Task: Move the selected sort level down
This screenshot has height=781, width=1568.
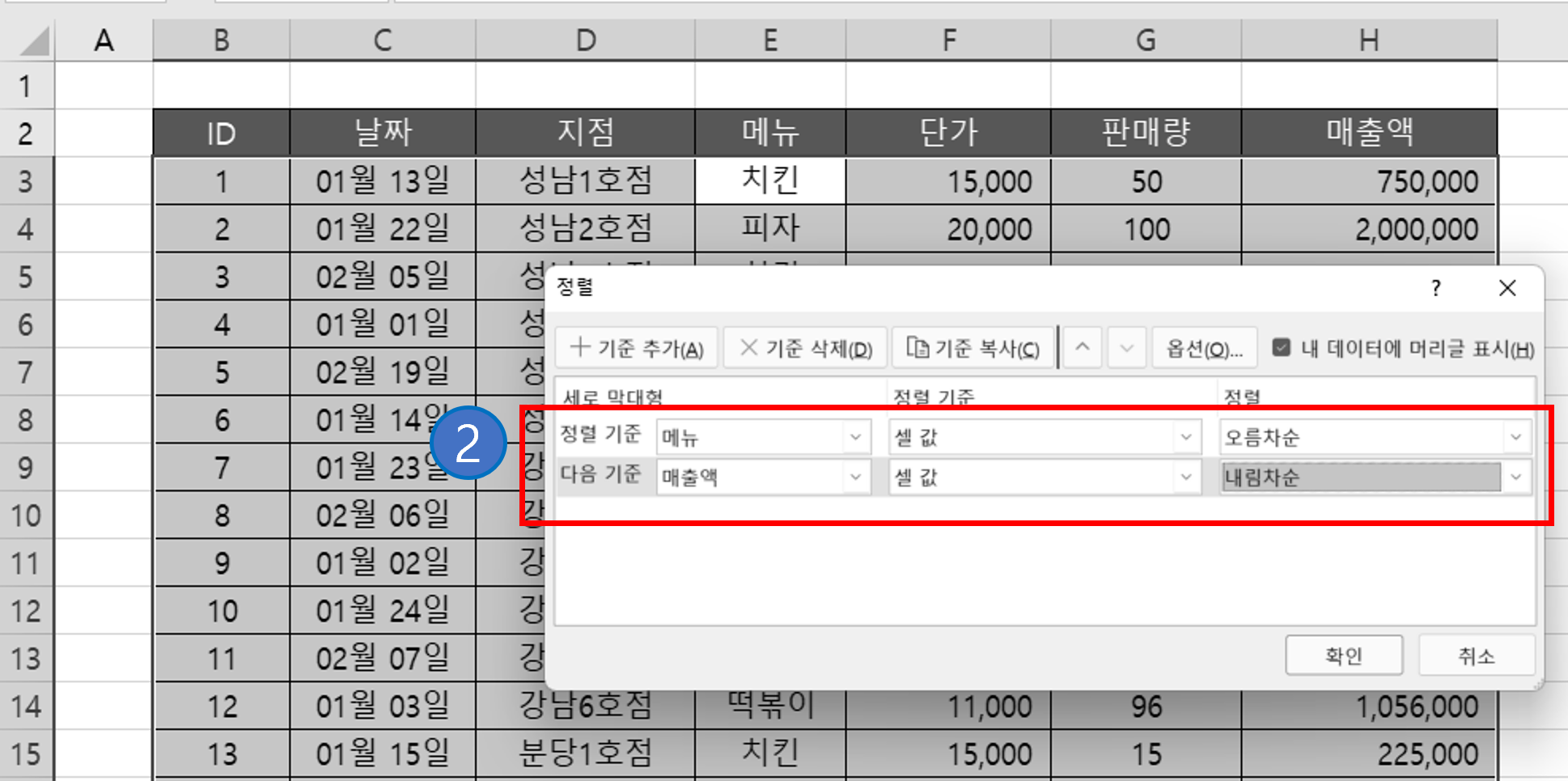Action: (1126, 347)
